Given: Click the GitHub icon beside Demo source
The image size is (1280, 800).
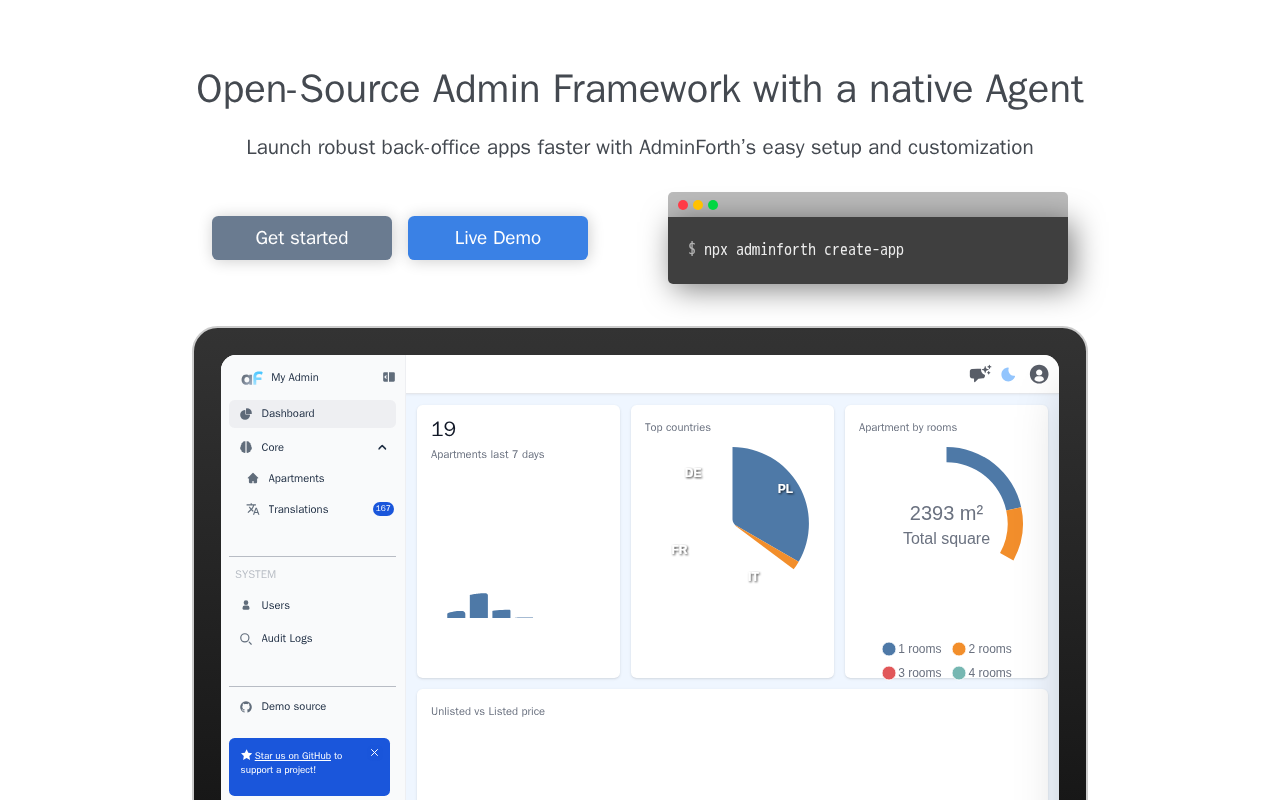Looking at the screenshot, I should point(246,707).
